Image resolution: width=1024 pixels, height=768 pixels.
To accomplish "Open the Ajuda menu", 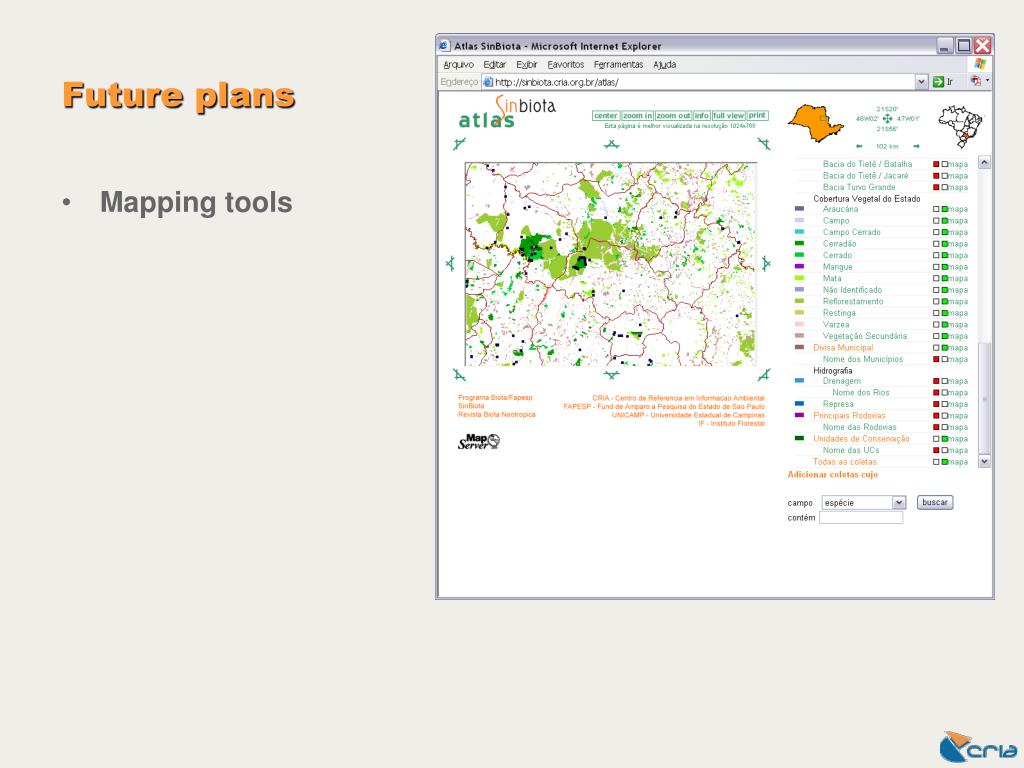I will (664, 65).
